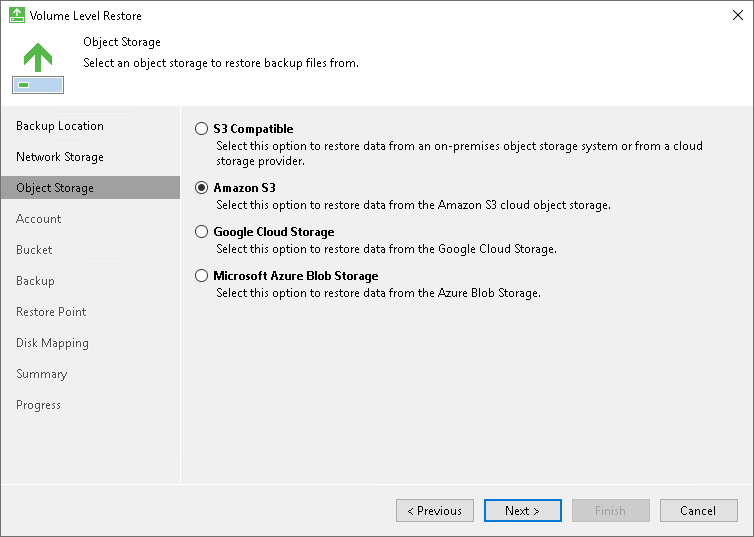754x537 pixels.
Task: Click the Volume Level Restore title bar icon
Action: [x=17, y=15]
